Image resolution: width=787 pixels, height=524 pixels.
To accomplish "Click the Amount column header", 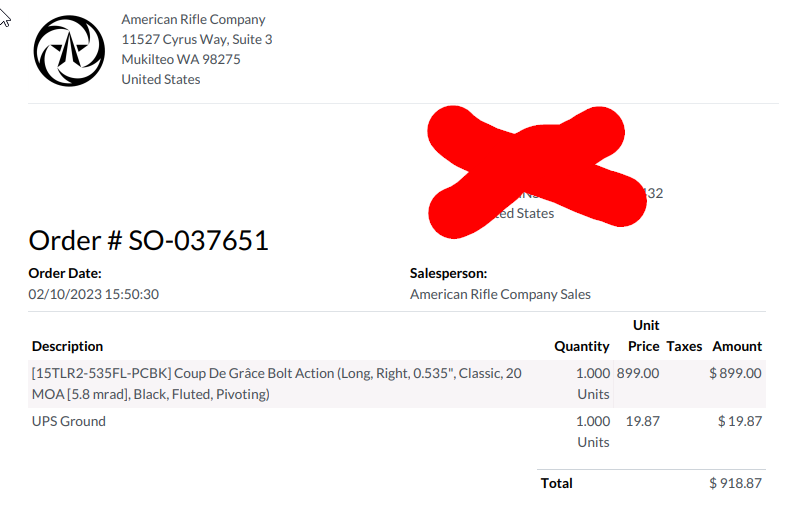I will tap(737, 346).
